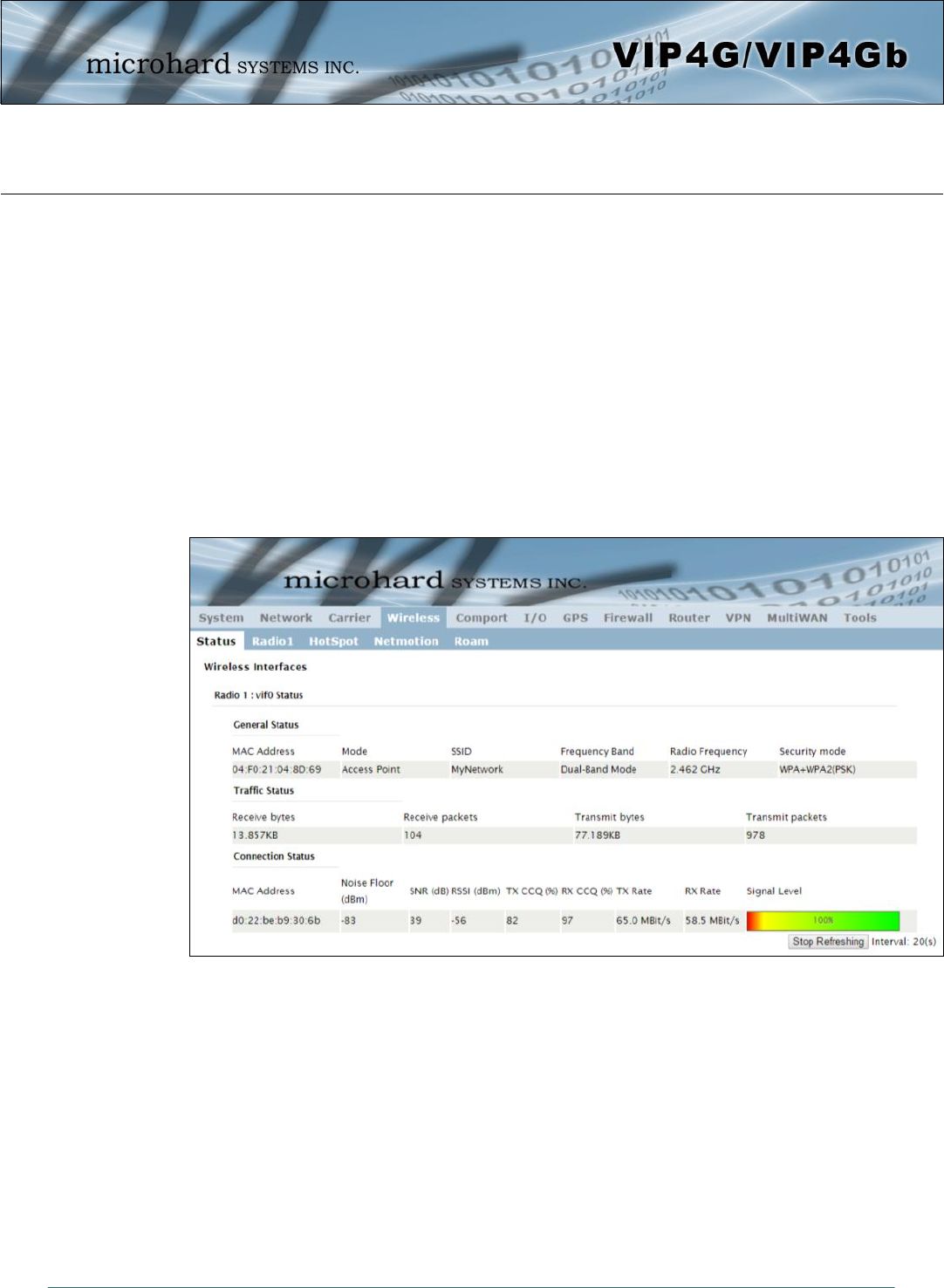The width and height of the screenshot is (944, 1288).
Task: Switch to the HotSpot submenu
Action: coord(333,641)
